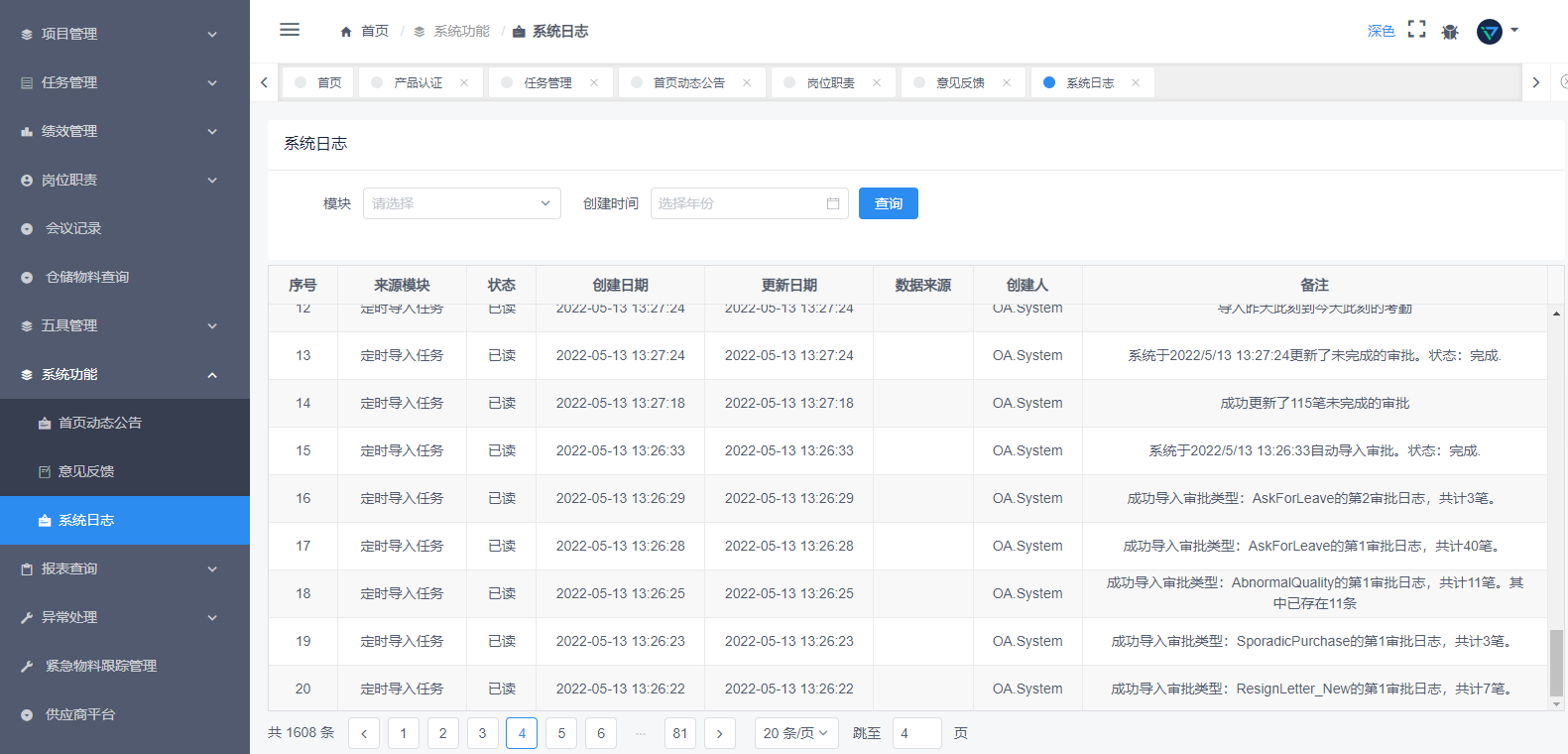Close the 系统日志 tab
Image resolution: width=1568 pixels, height=754 pixels.
(1136, 82)
